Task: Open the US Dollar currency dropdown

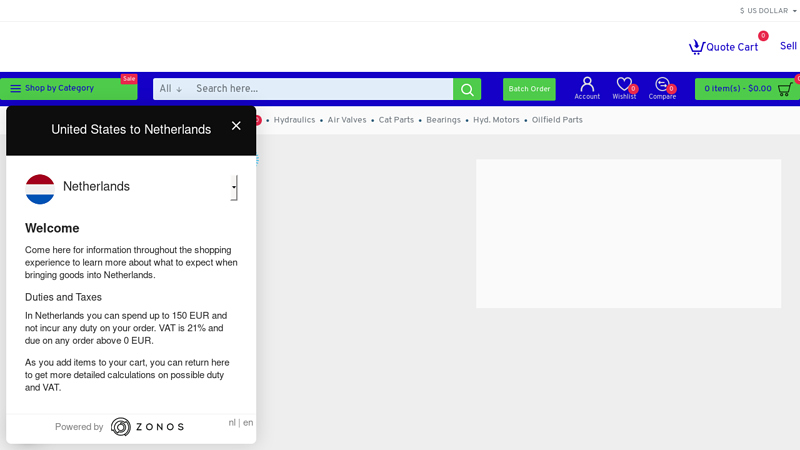Action: tap(768, 11)
